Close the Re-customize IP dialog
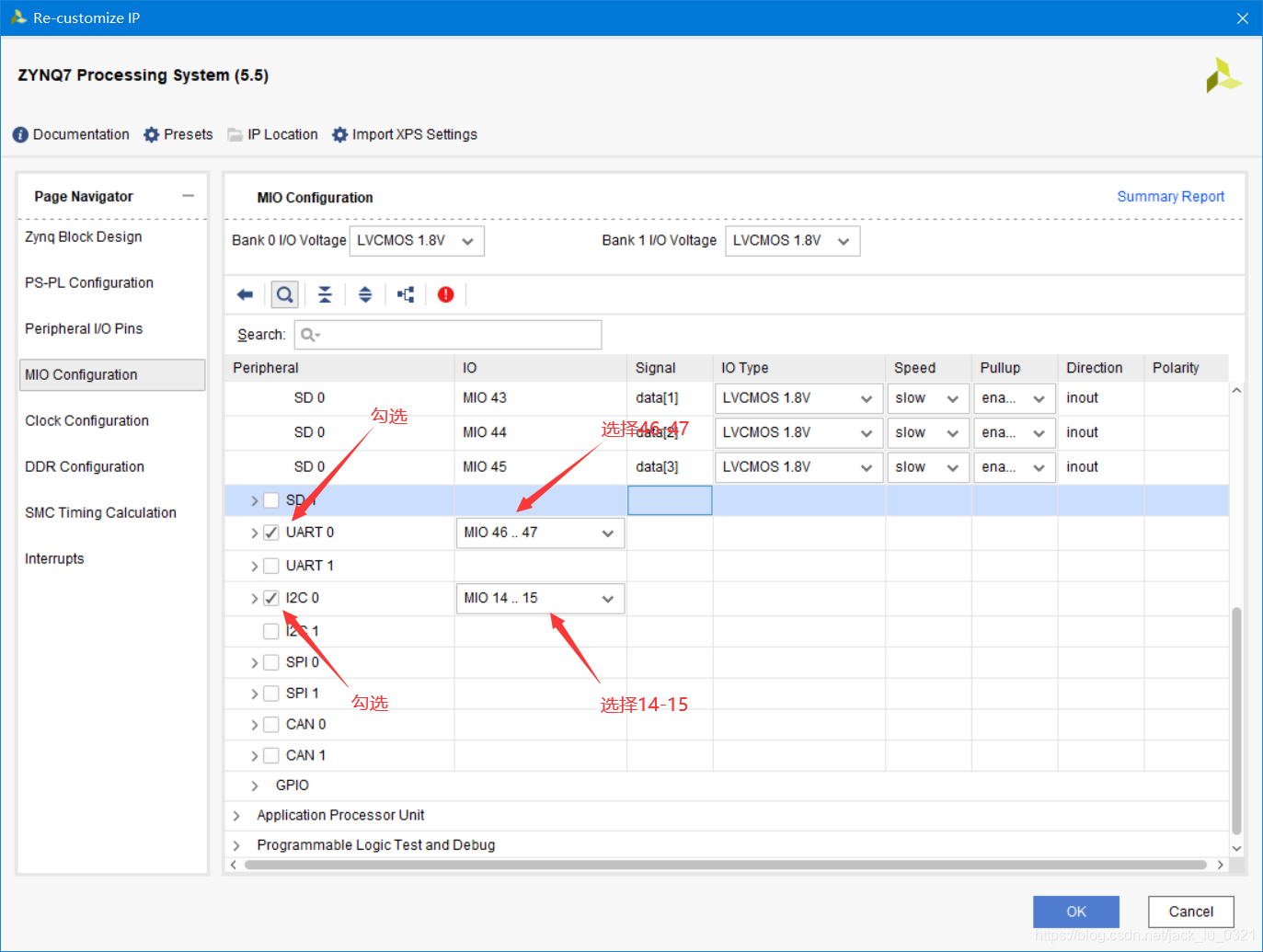The width and height of the screenshot is (1263, 952). [x=1243, y=18]
